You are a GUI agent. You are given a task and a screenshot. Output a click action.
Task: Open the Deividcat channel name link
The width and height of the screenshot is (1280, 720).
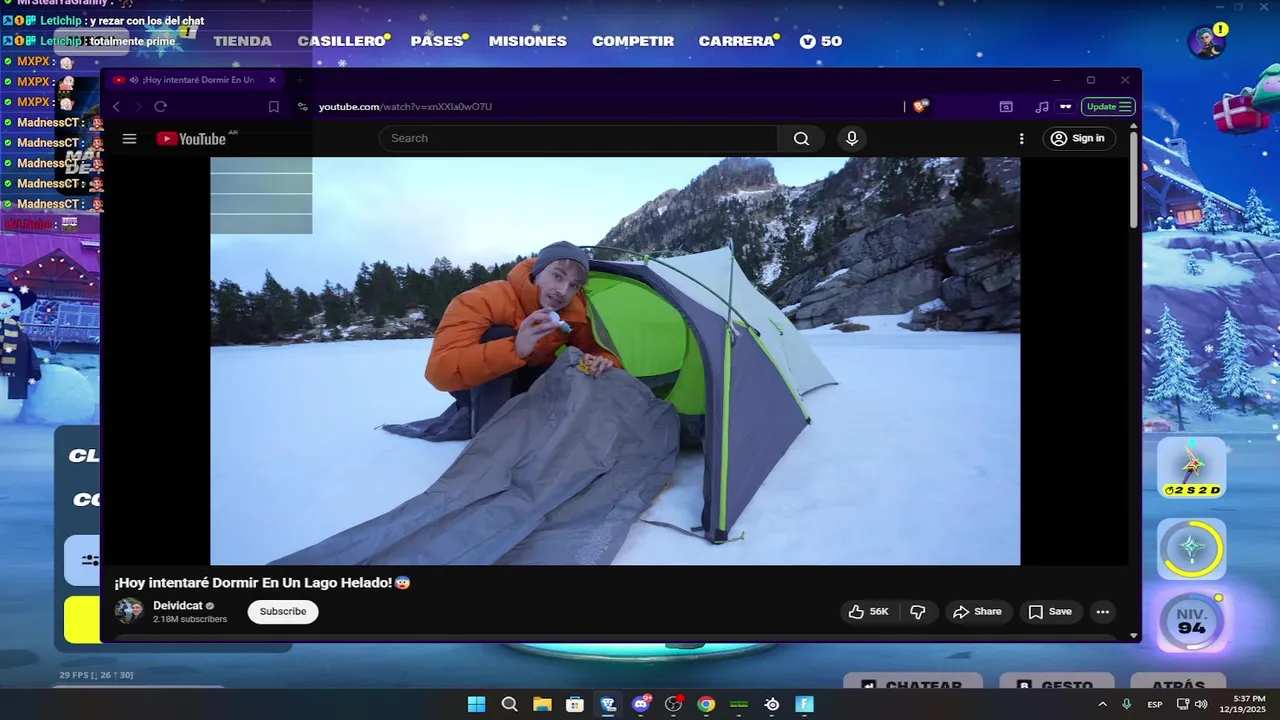tap(178, 606)
